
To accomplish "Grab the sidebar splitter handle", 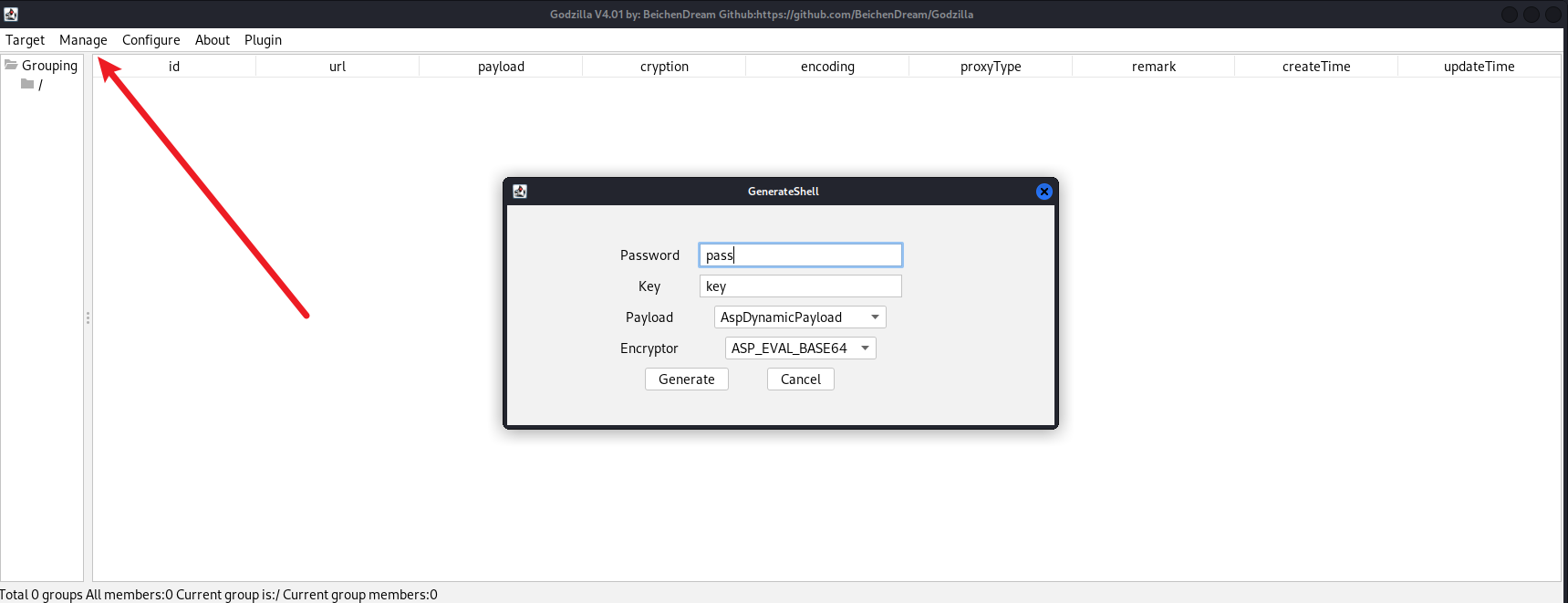I will (x=88, y=317).
